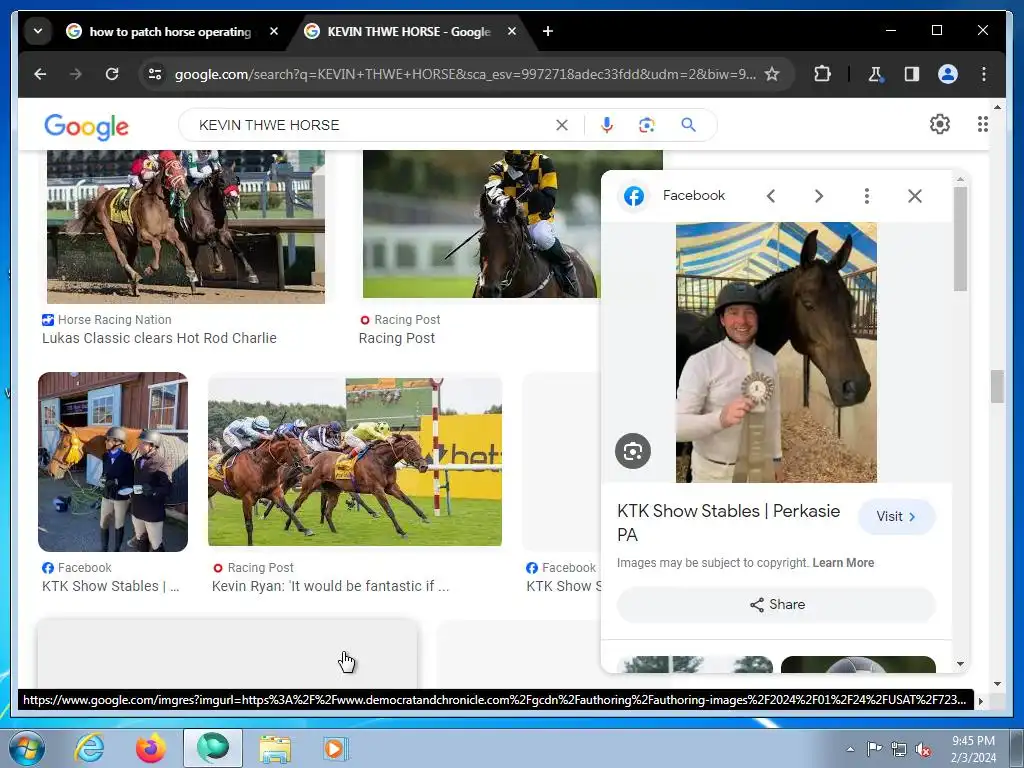Launch Firefox from the taskbar
Viewport: 1024px width, 768px height.
[x=150, y=748]
